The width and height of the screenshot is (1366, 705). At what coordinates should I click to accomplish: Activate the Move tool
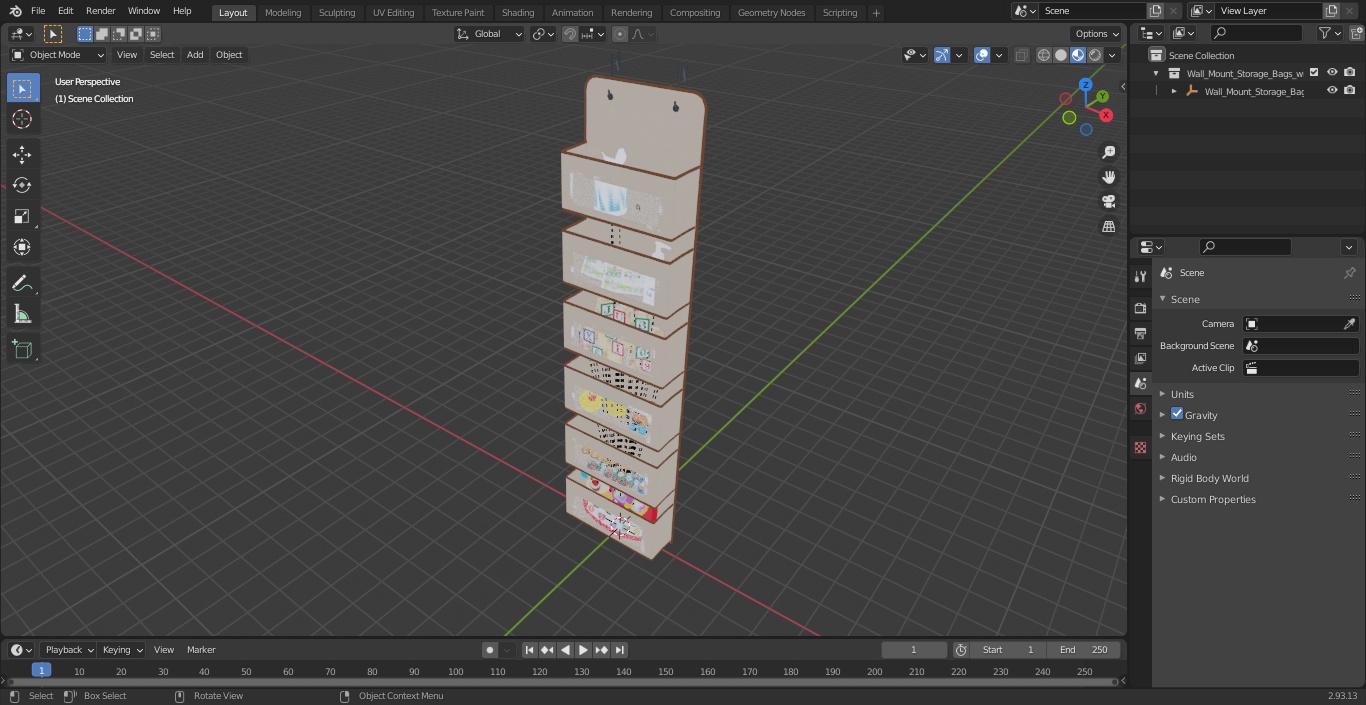(x=22, y=154)
